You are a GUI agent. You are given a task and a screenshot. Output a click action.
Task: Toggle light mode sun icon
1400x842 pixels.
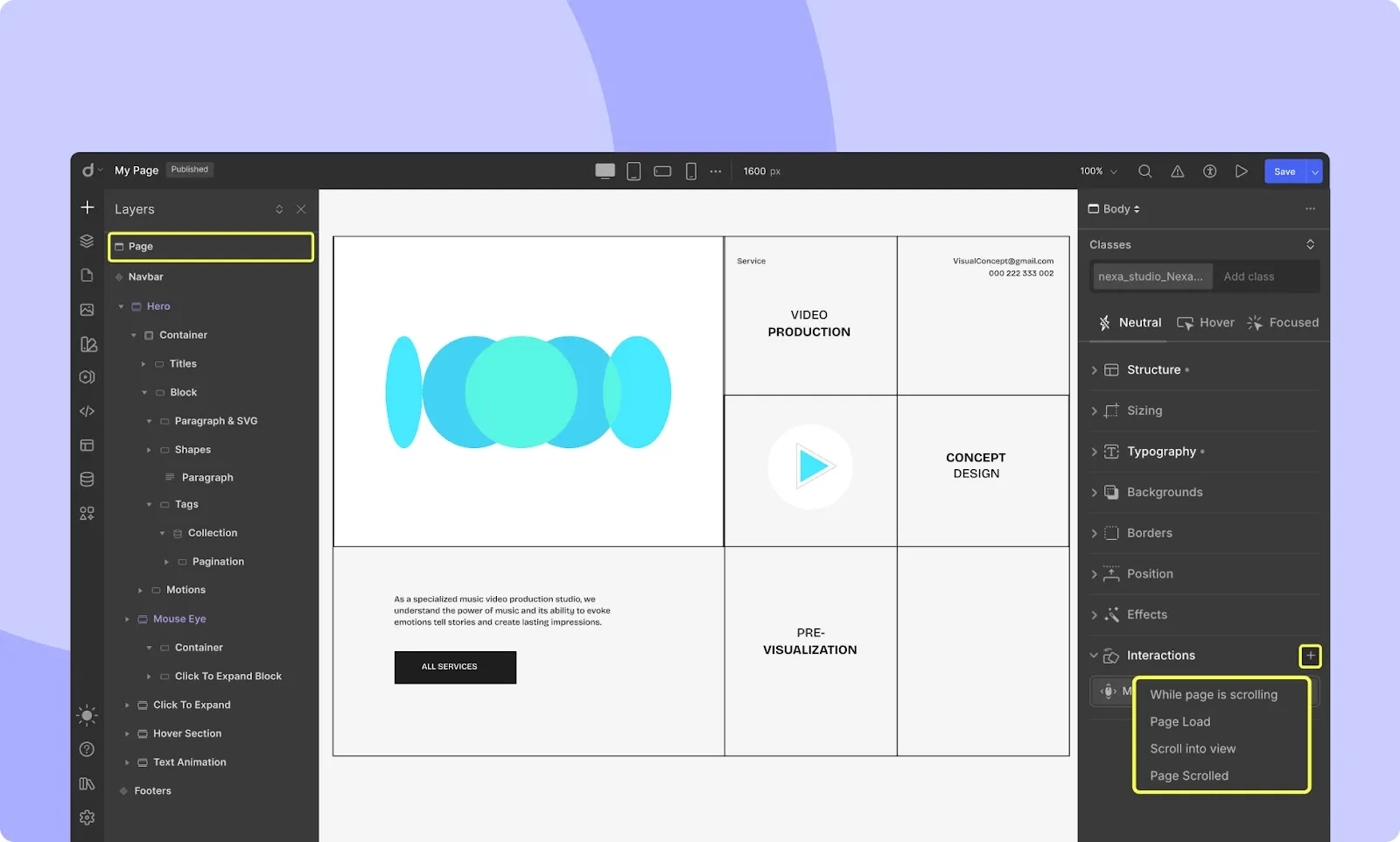coord(87,715)
